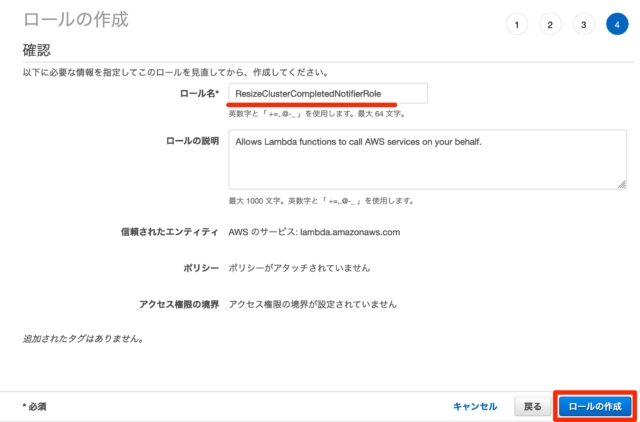Select the current step 4 circle
Image resolution: width=640 pixels, height=422 pixels.
617,24
